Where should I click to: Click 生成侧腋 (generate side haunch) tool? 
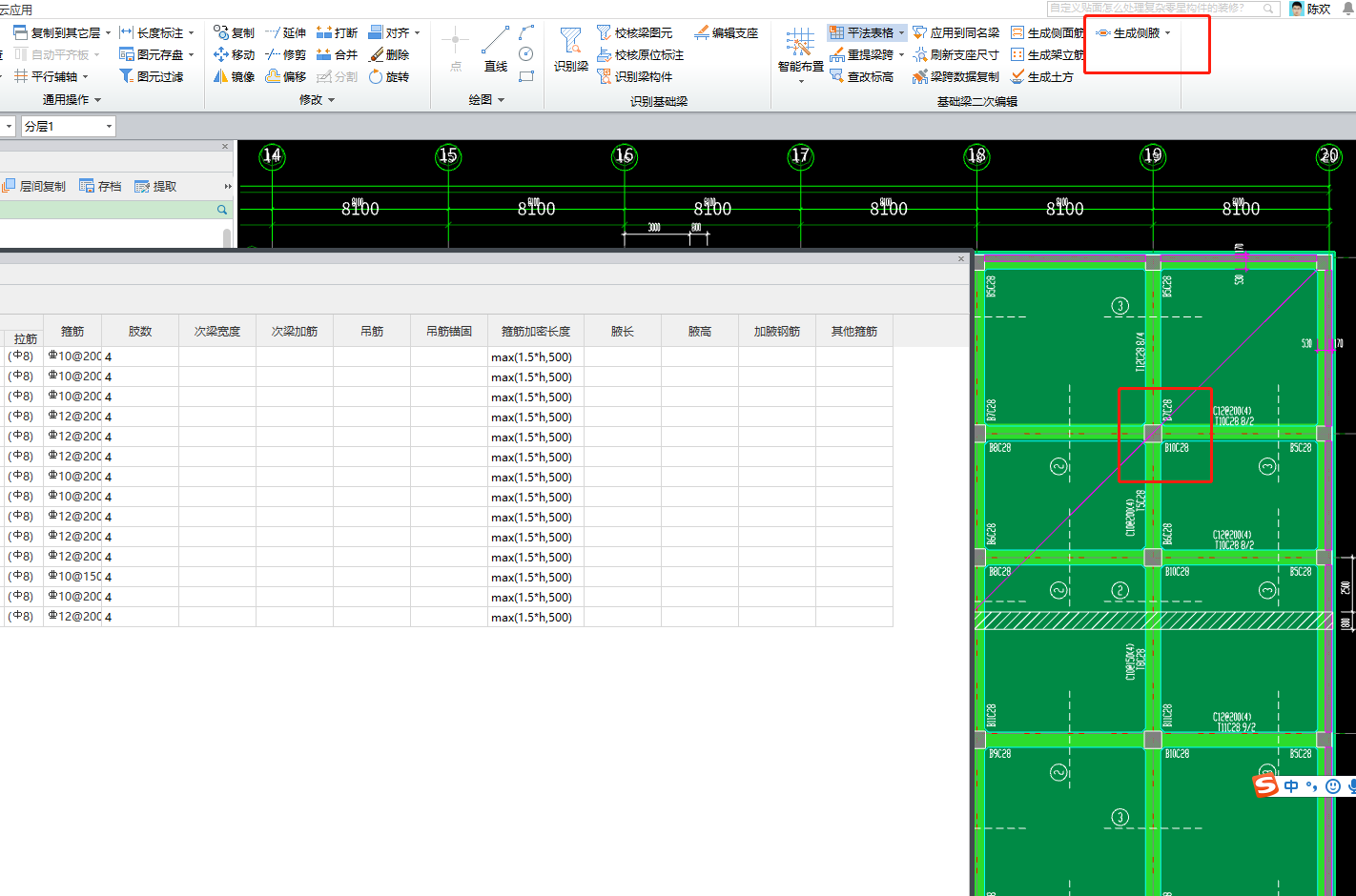coord(1128,32)
